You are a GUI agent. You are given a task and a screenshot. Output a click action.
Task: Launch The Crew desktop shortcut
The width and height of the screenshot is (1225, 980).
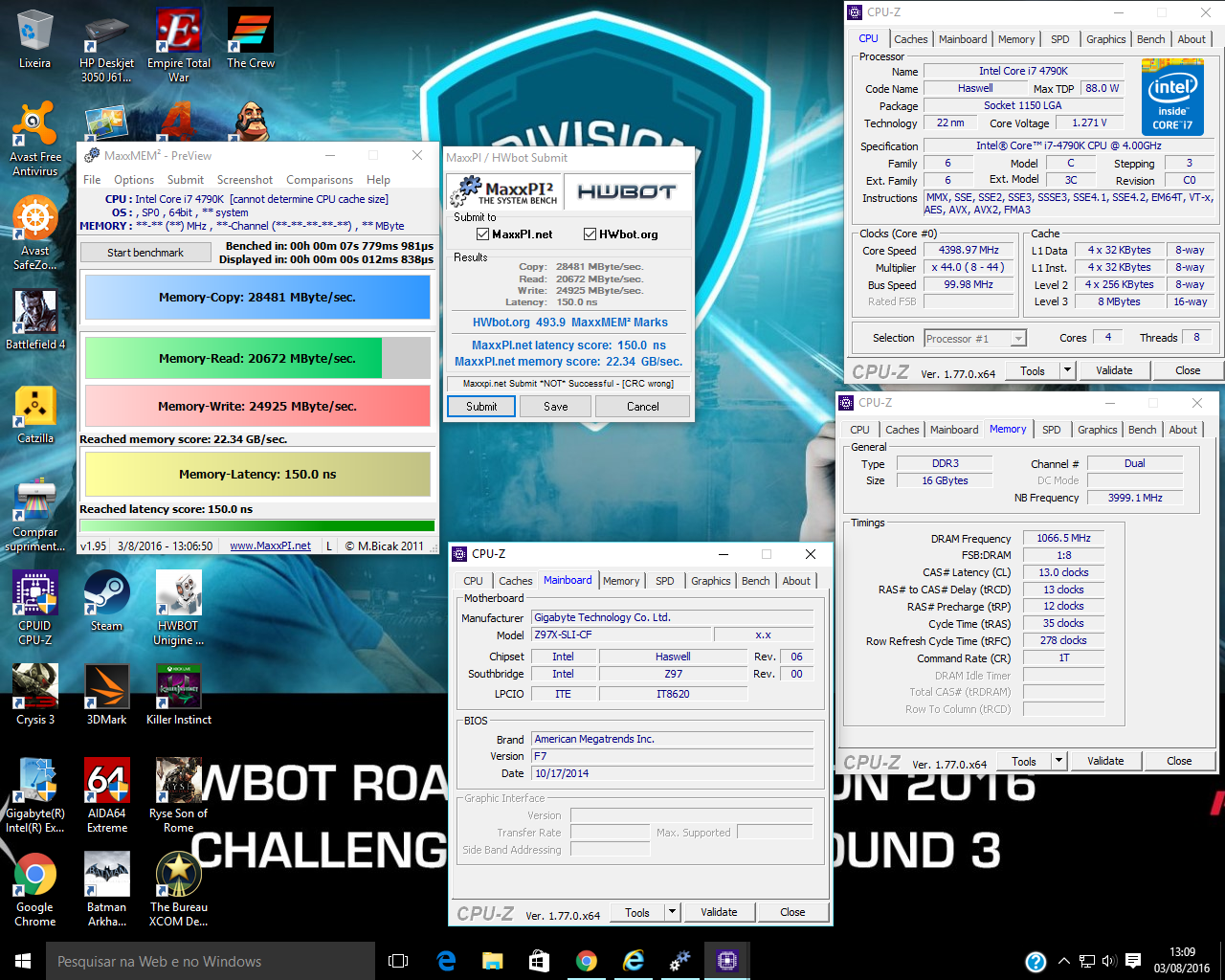click(x=251, y=40)
